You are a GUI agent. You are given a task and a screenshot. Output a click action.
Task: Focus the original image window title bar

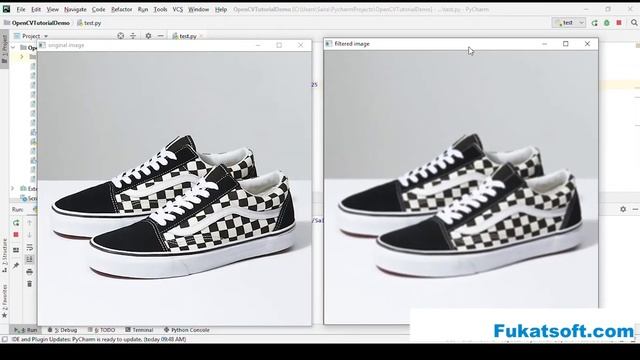pyautogui.click(x=175, y=45)
